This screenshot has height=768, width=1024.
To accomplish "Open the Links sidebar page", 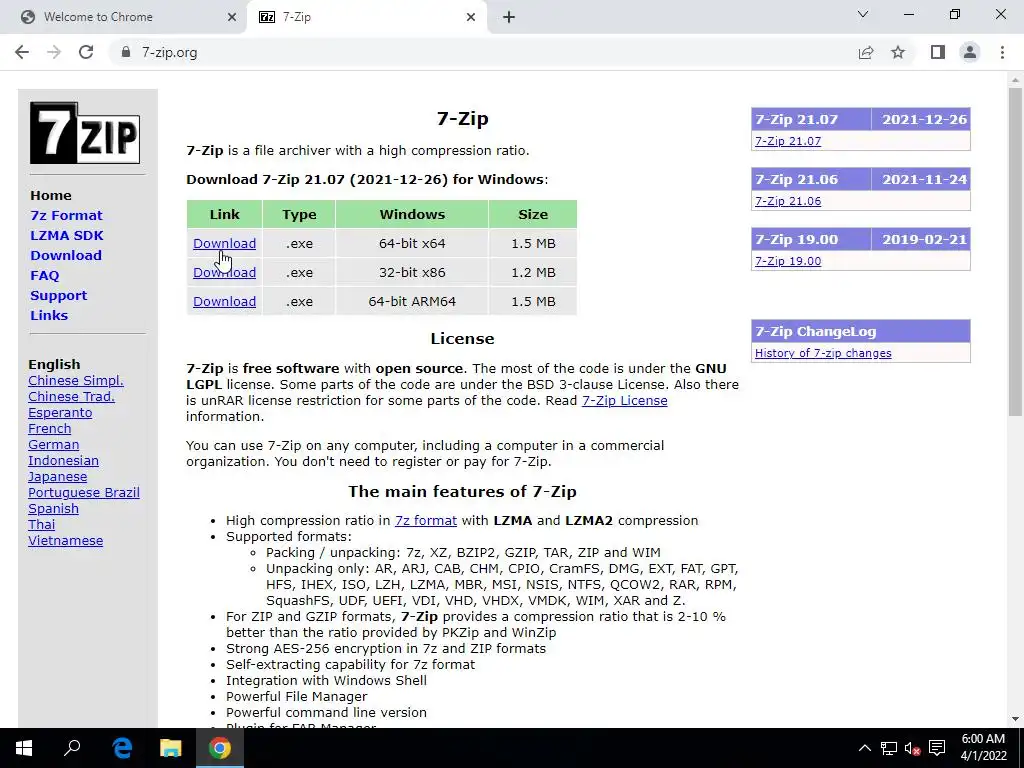I will pos(49,315).
